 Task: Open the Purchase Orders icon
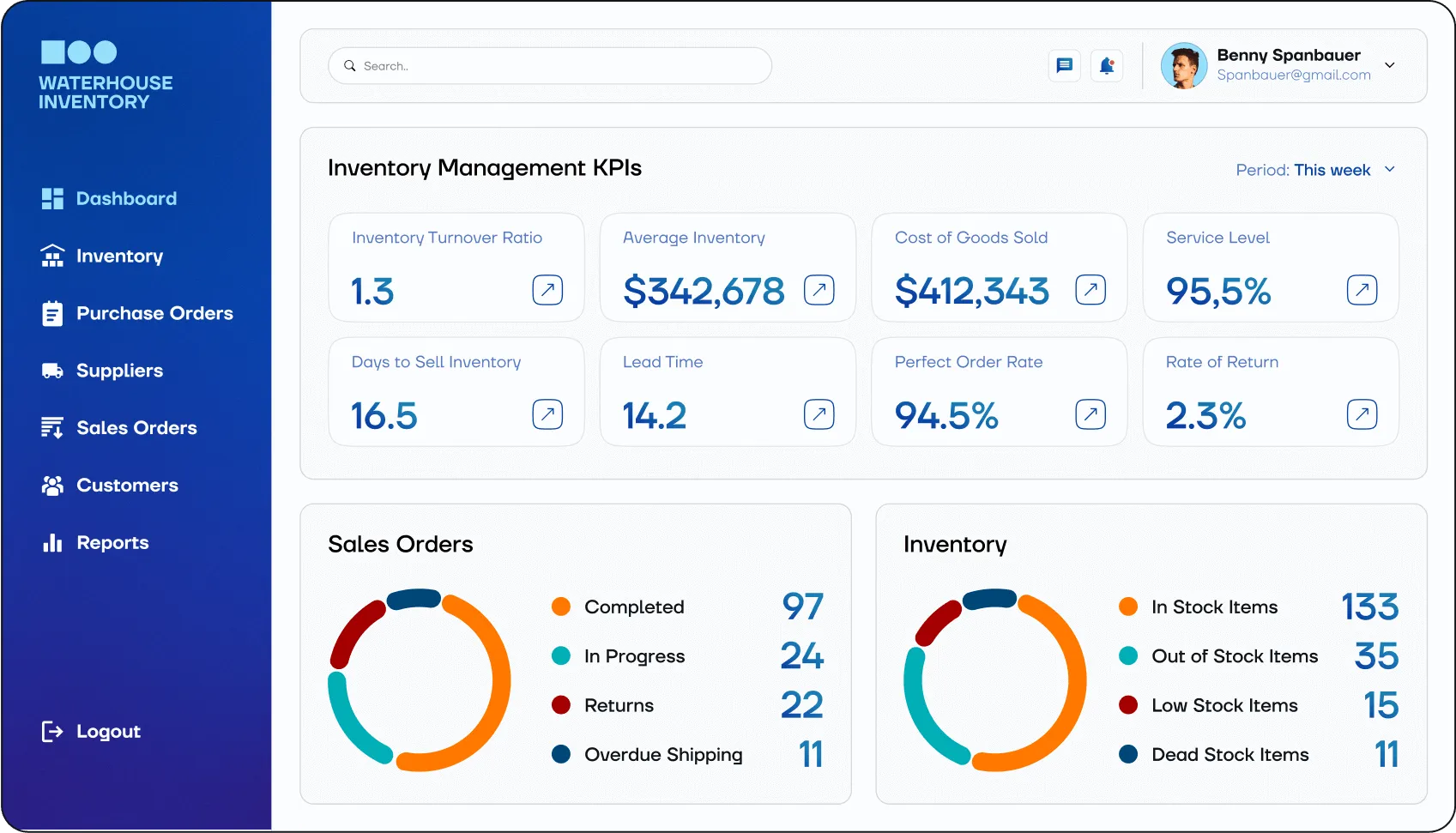click(52, 313)
